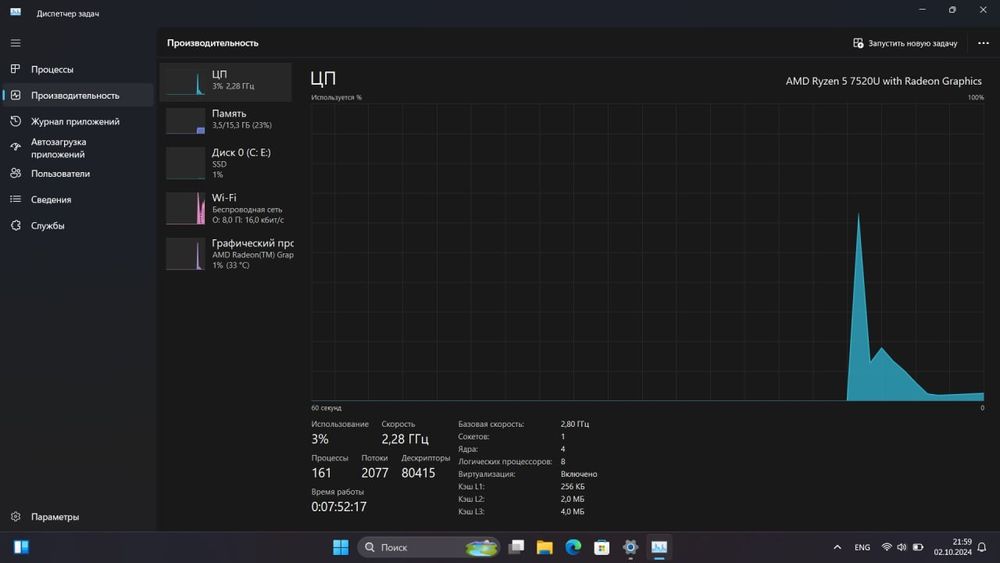Image resolution: width=1000 pixels, height=563 pixels.
Task: Click Кэш L3 value 4,0 МБ
Action: point(572,511)
